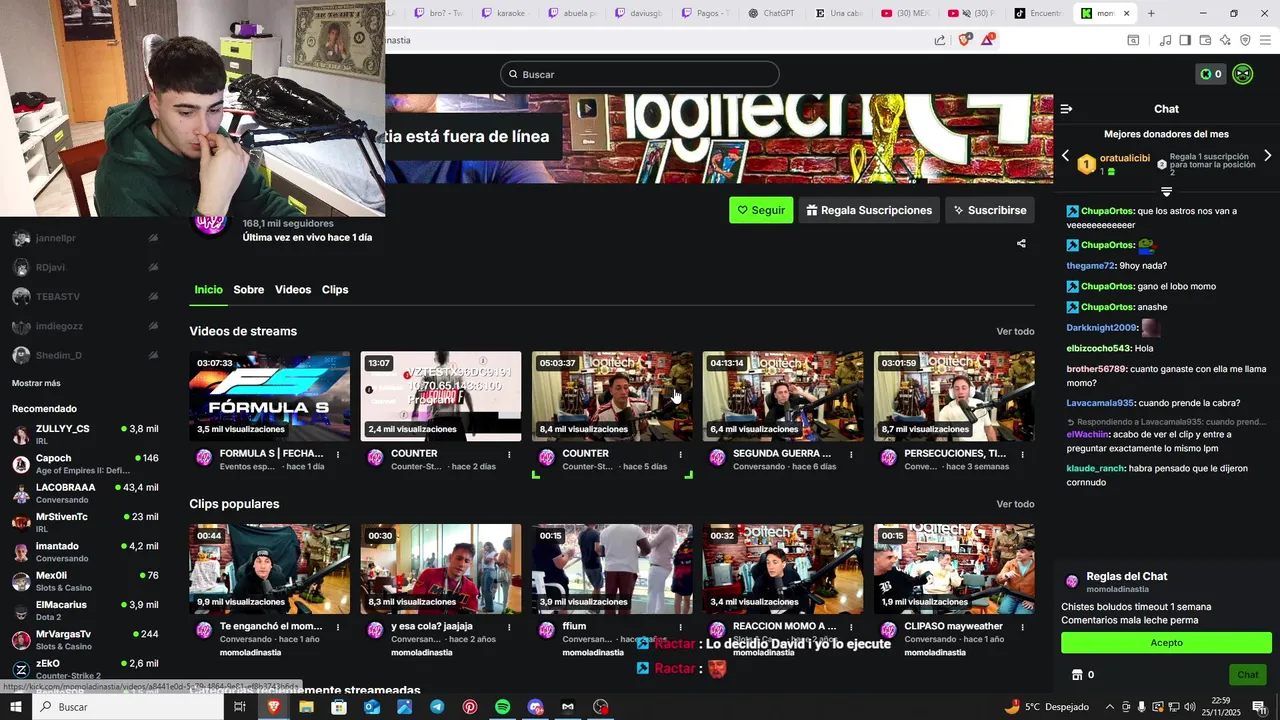Viewport: 1280px width, 720px height.
Task: Click the Windows taskbar search box
Action: pyautogui.click(x=128, y=707)
